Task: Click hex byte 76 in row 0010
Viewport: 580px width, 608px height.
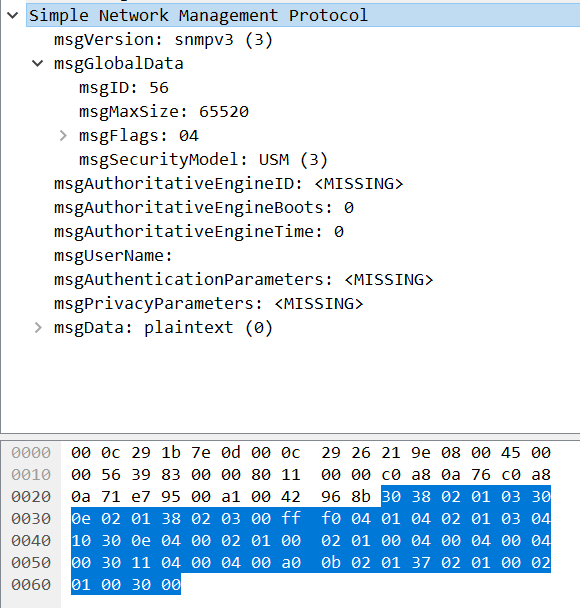Action: [481, 475]
